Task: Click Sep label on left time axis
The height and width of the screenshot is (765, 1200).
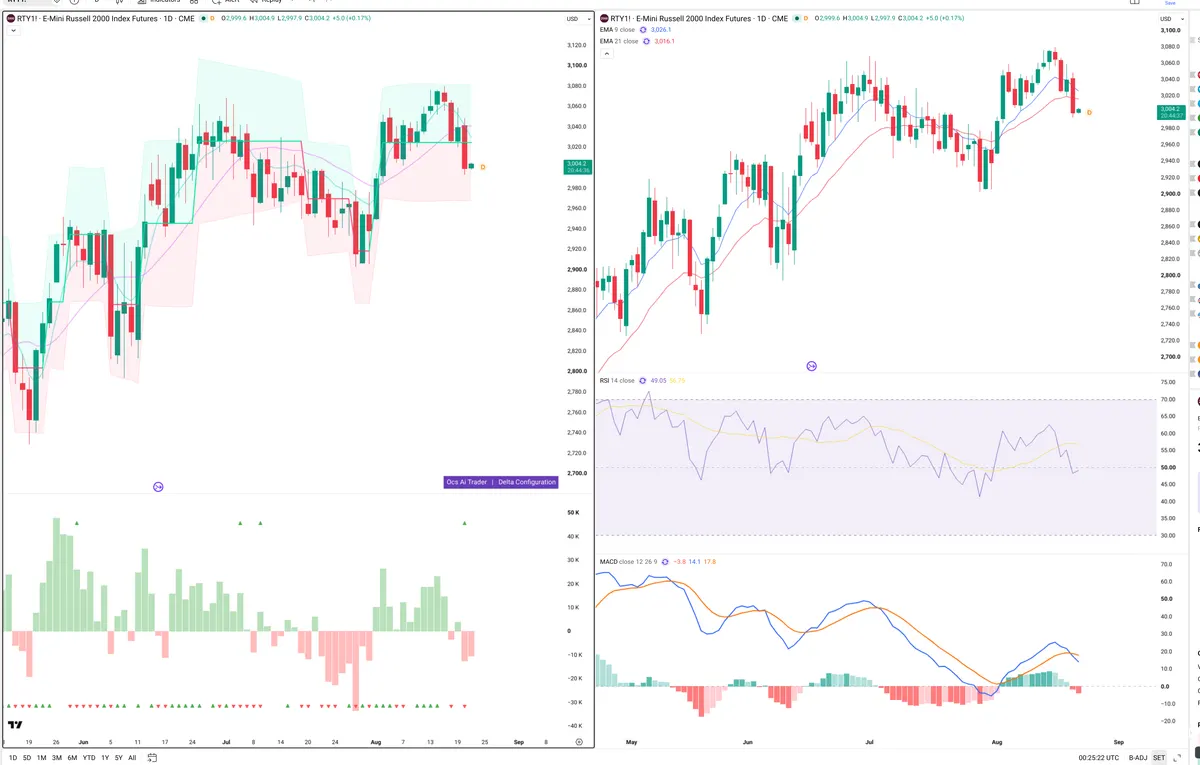Action: 519,742
